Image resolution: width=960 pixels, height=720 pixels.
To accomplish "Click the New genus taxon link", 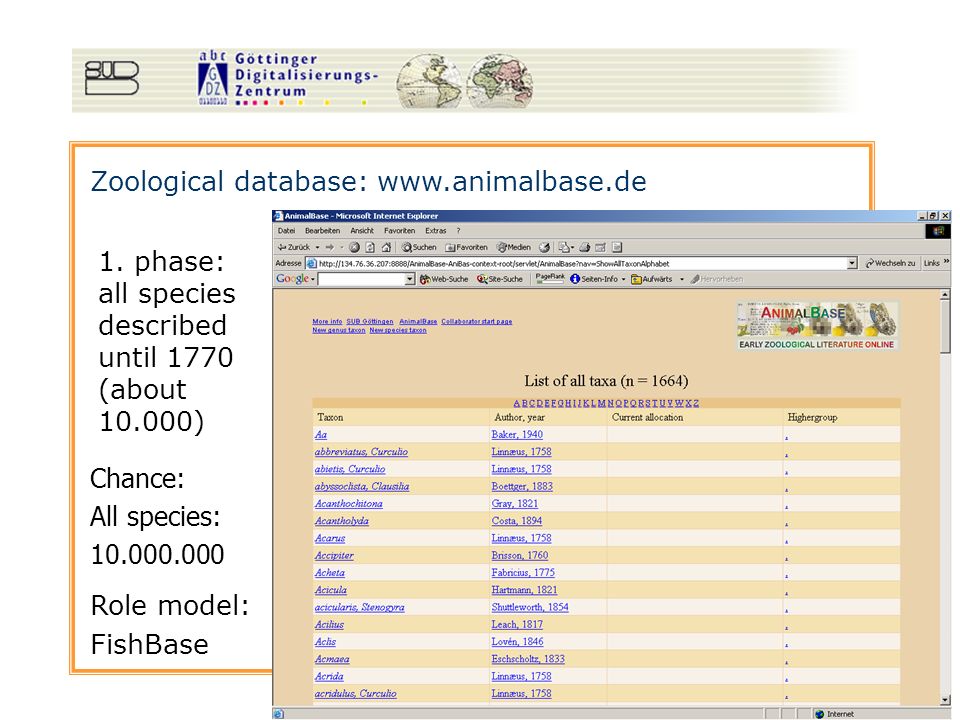I will [x=339, y=330].
